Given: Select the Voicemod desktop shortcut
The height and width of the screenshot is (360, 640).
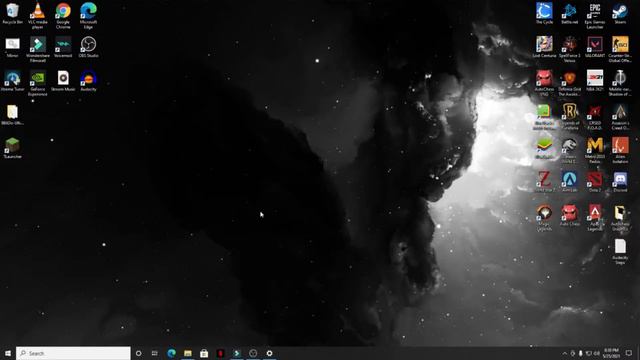Looking at the screenshot, I should coord(63,47).
